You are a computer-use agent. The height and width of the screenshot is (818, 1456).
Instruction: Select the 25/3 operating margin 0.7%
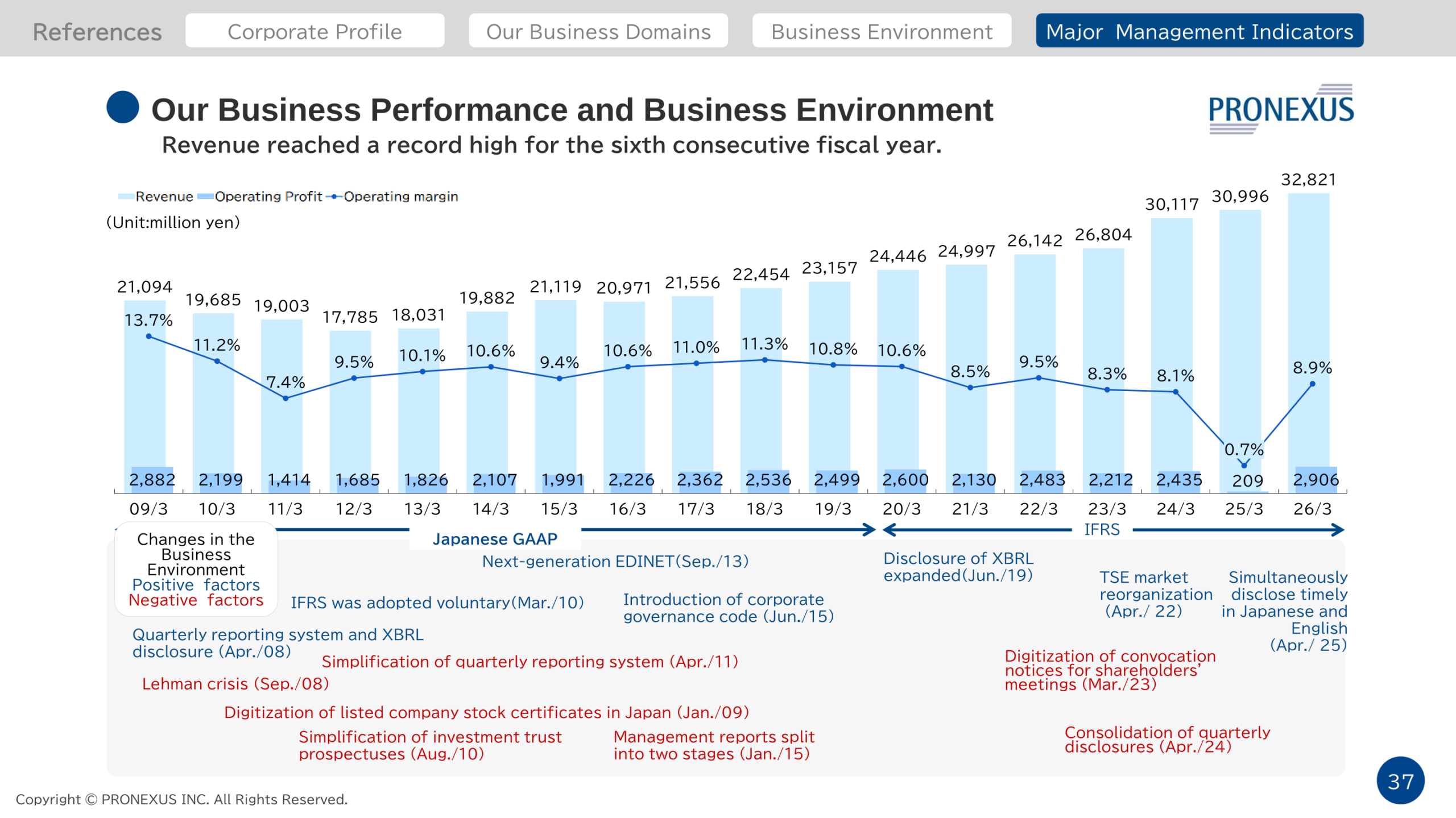point(1244,450)
